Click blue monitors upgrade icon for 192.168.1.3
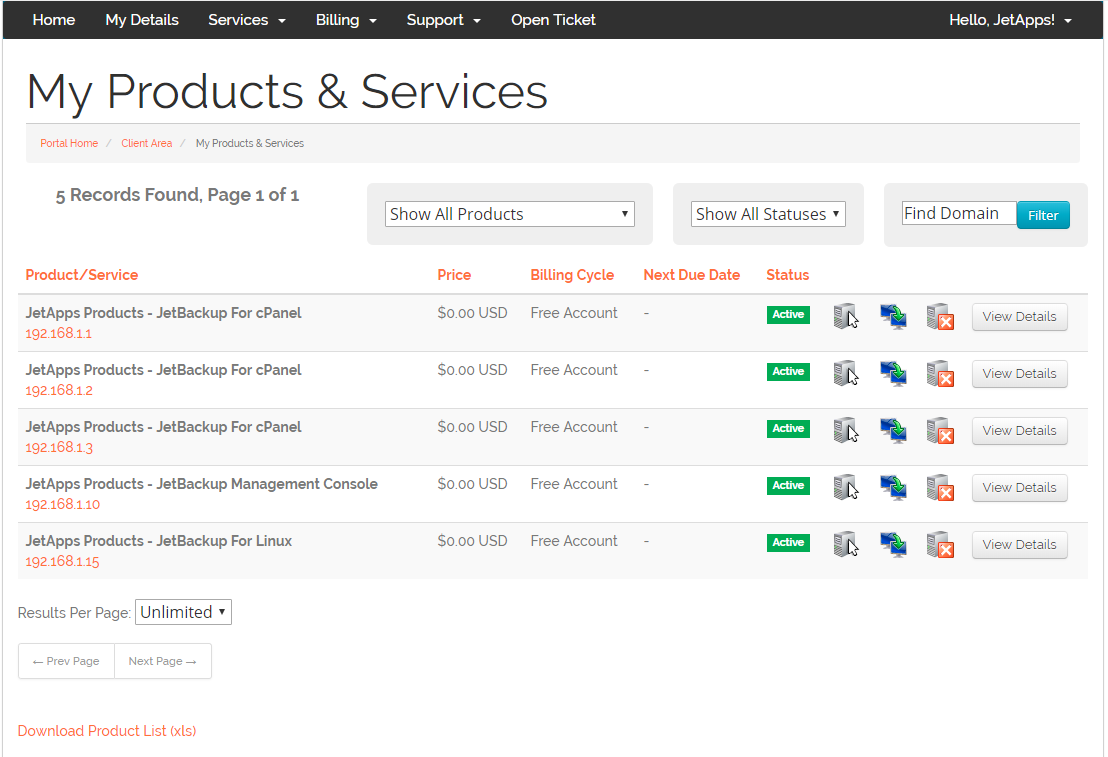1108x757 pixels. click(x=893, y=430)
